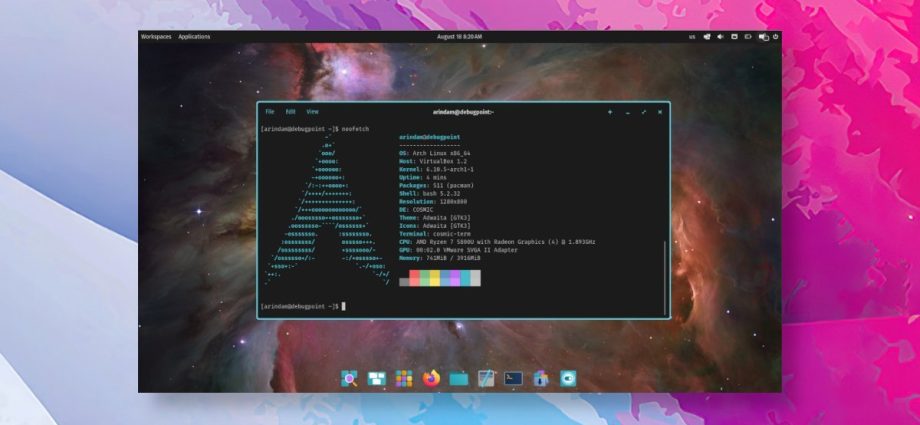
Task: Maximize the terminal window
Action: pyautogui.click(x=644, y=112)
